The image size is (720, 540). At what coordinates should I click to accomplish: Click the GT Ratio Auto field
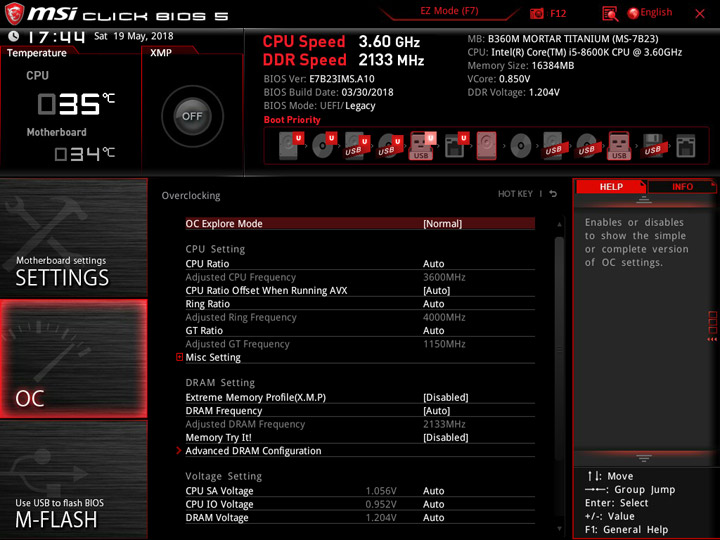pos(433,331)
